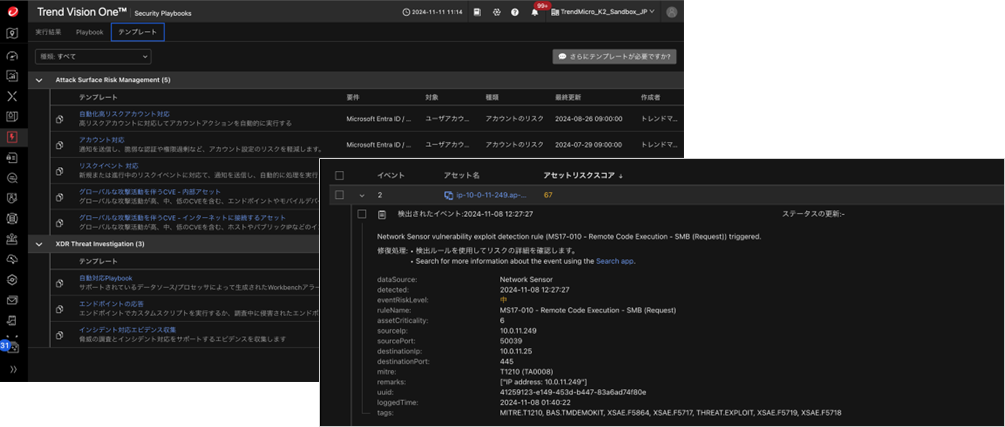
Task: Open the Search app link in remediation
Action: coord(615,262)
